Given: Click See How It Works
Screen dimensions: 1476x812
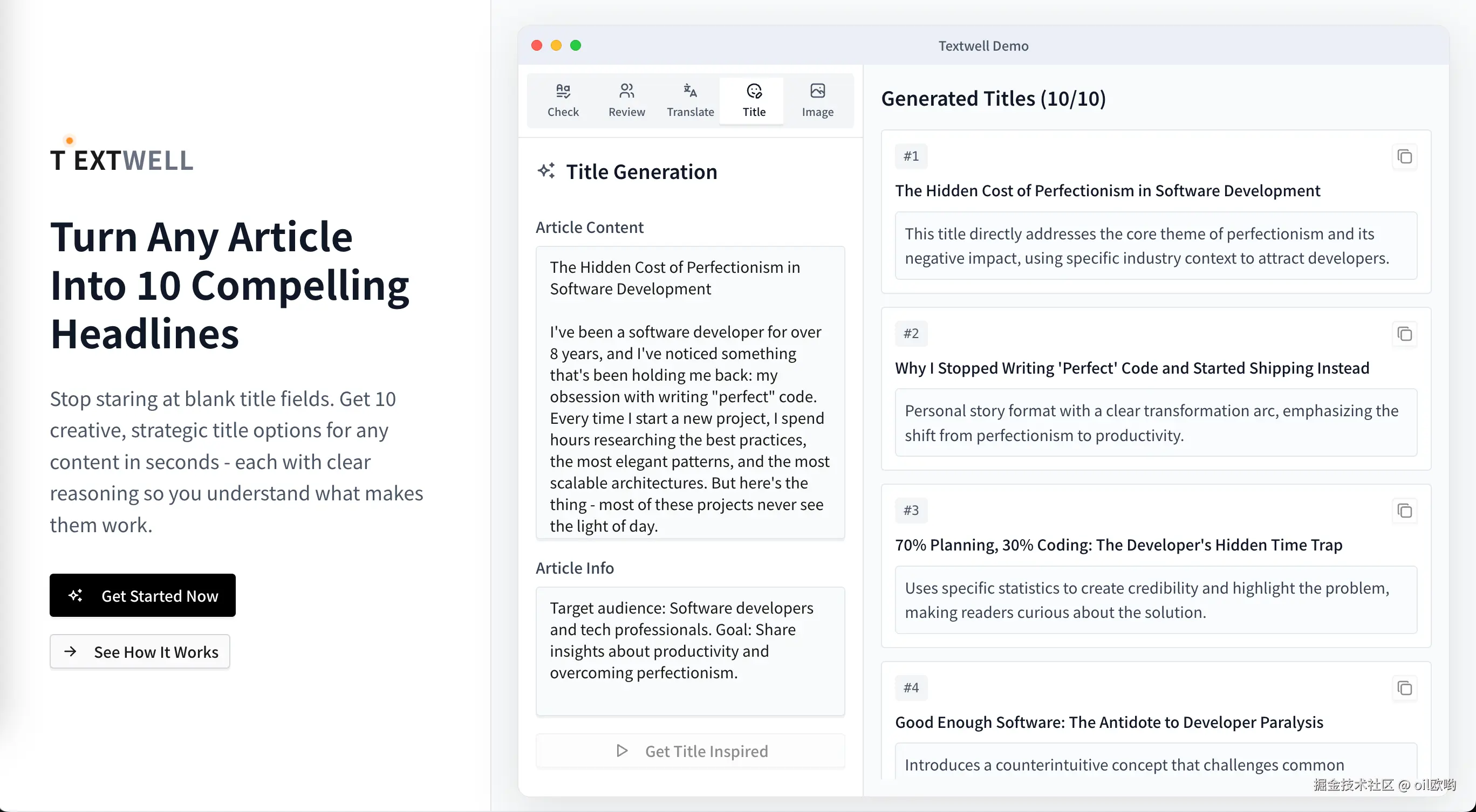Looking at the screenshot, I should tap(140, 652).
